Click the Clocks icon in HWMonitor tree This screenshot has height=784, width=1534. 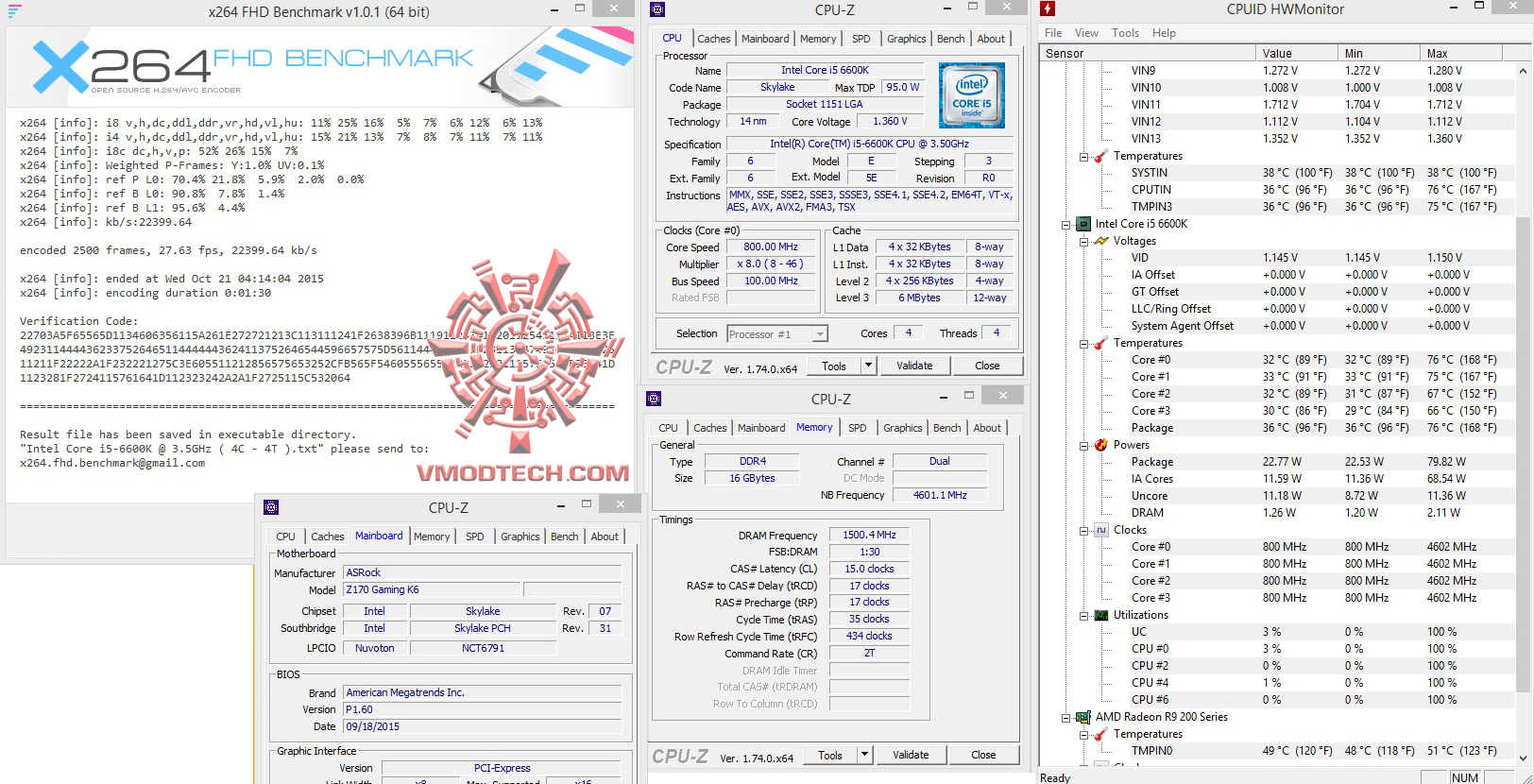pyautogui.click(x=1101, y=530)
